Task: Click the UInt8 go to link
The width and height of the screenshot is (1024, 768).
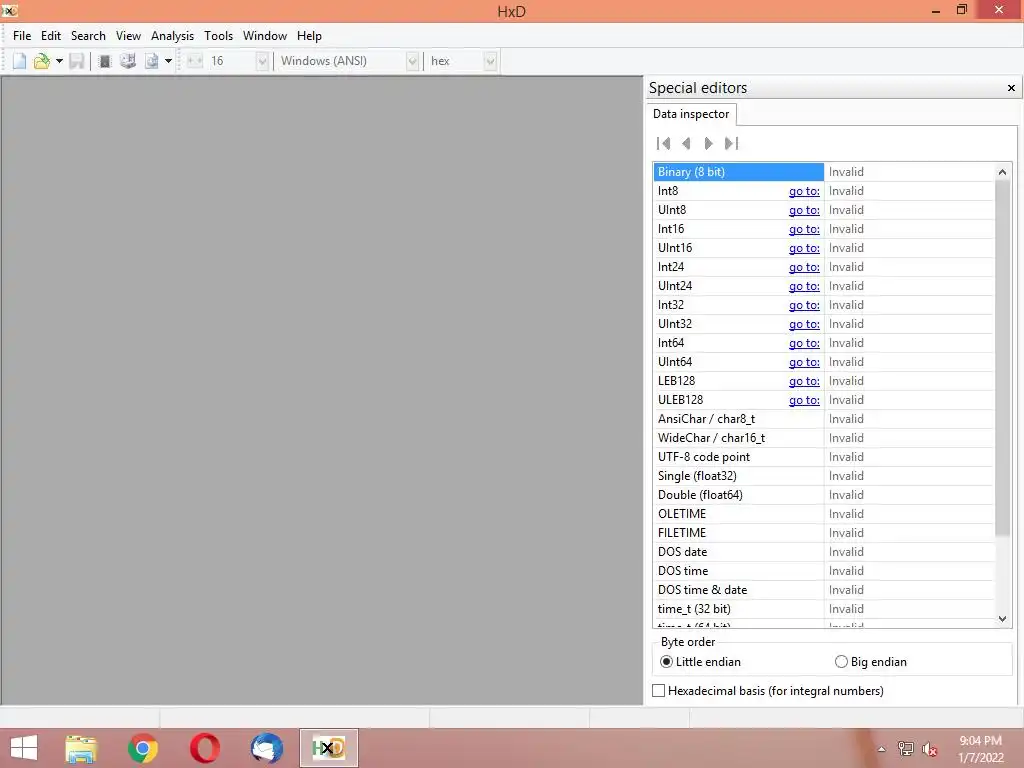Action: click(x=804, y=210)
